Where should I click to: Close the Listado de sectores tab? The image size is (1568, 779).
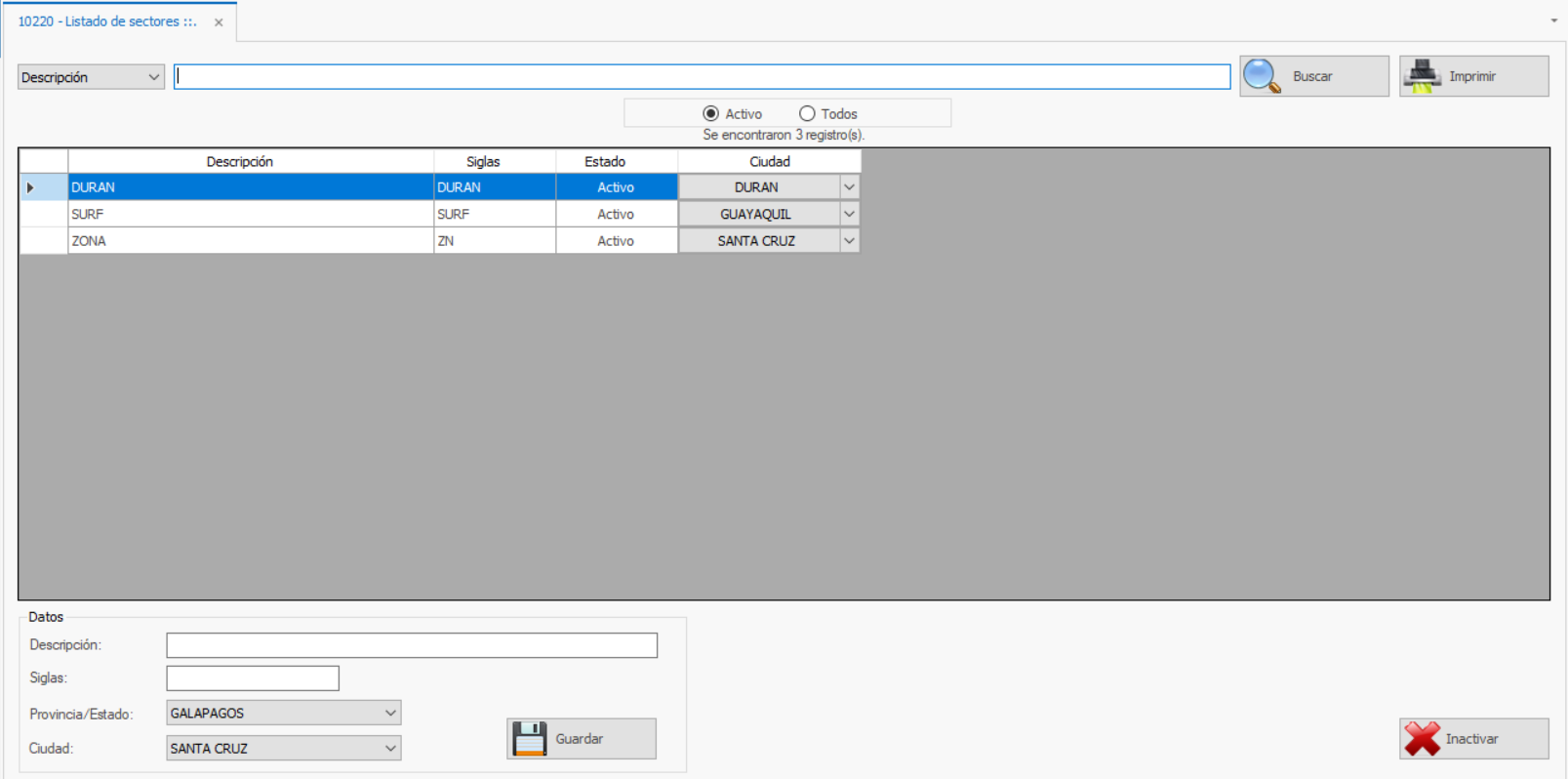point(219,22)
